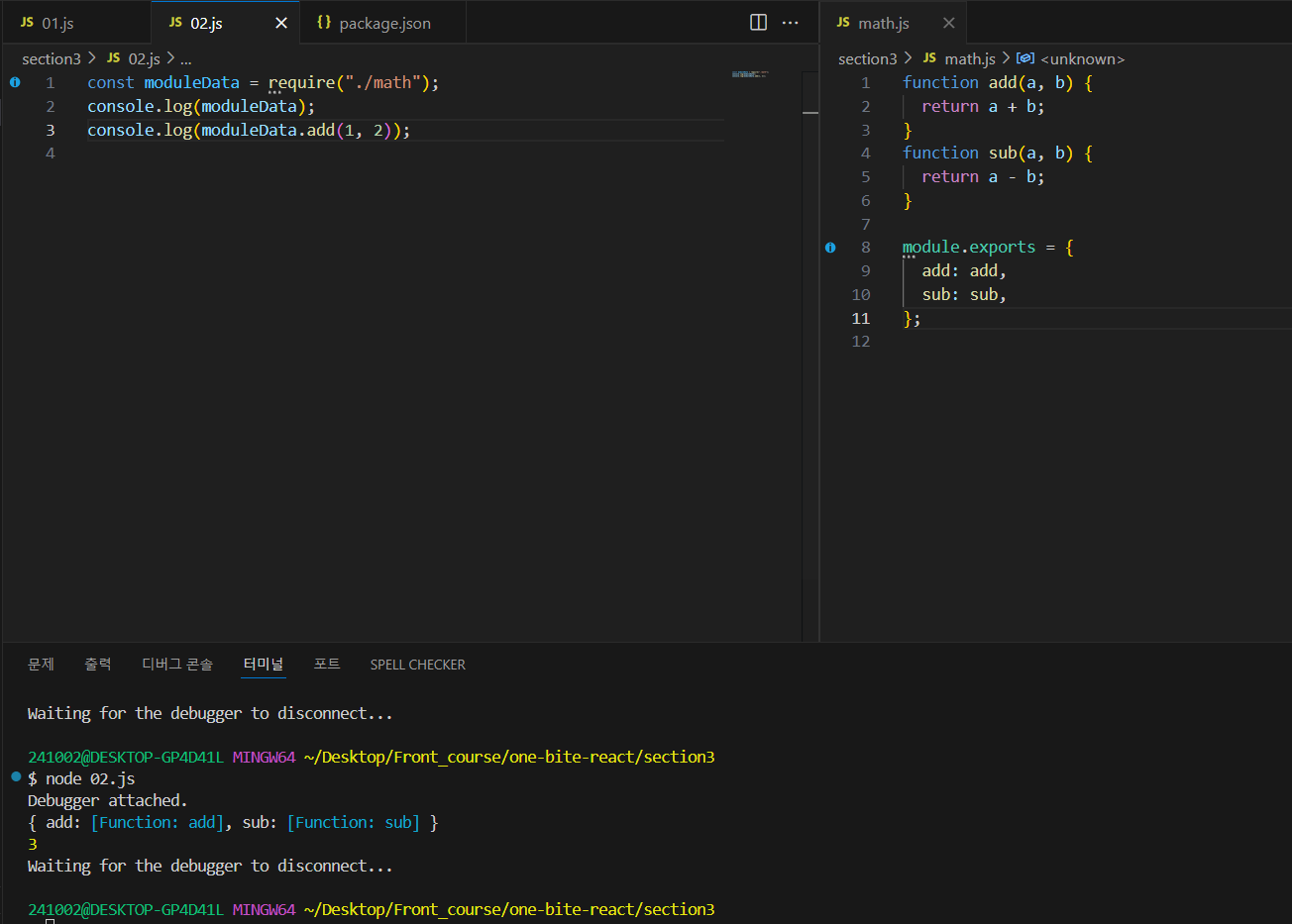
Task: Click the info hint icon on 02.js line 1
Action: [x=15, y=82]
